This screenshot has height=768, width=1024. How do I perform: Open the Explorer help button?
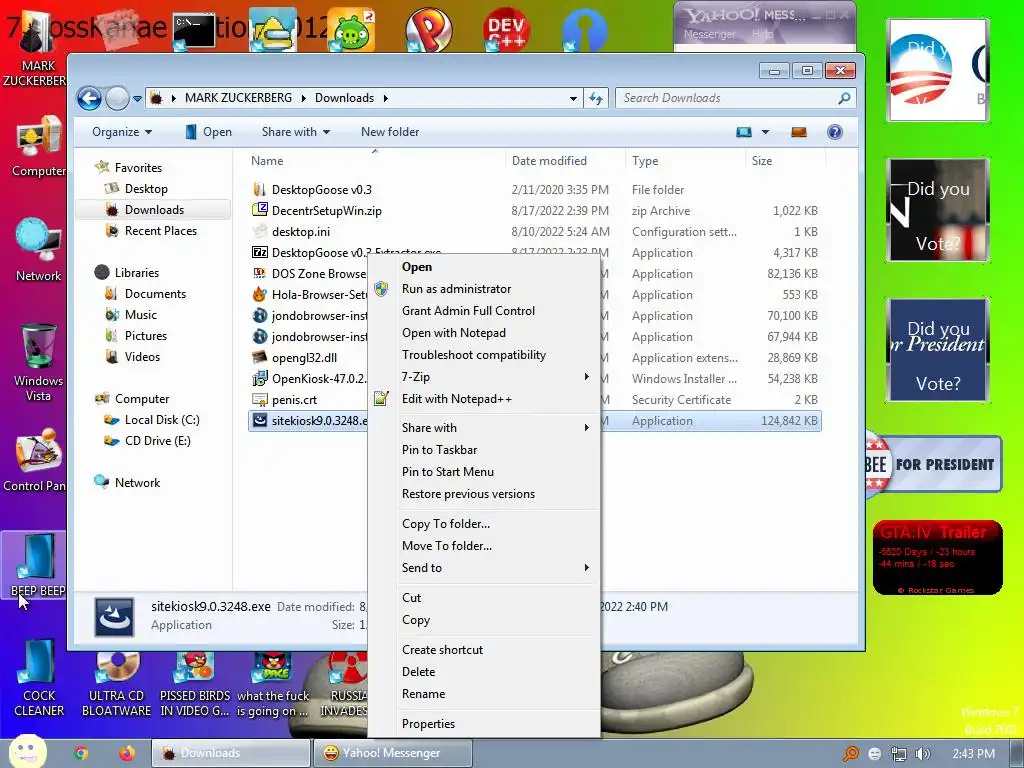tap(834, 132)
